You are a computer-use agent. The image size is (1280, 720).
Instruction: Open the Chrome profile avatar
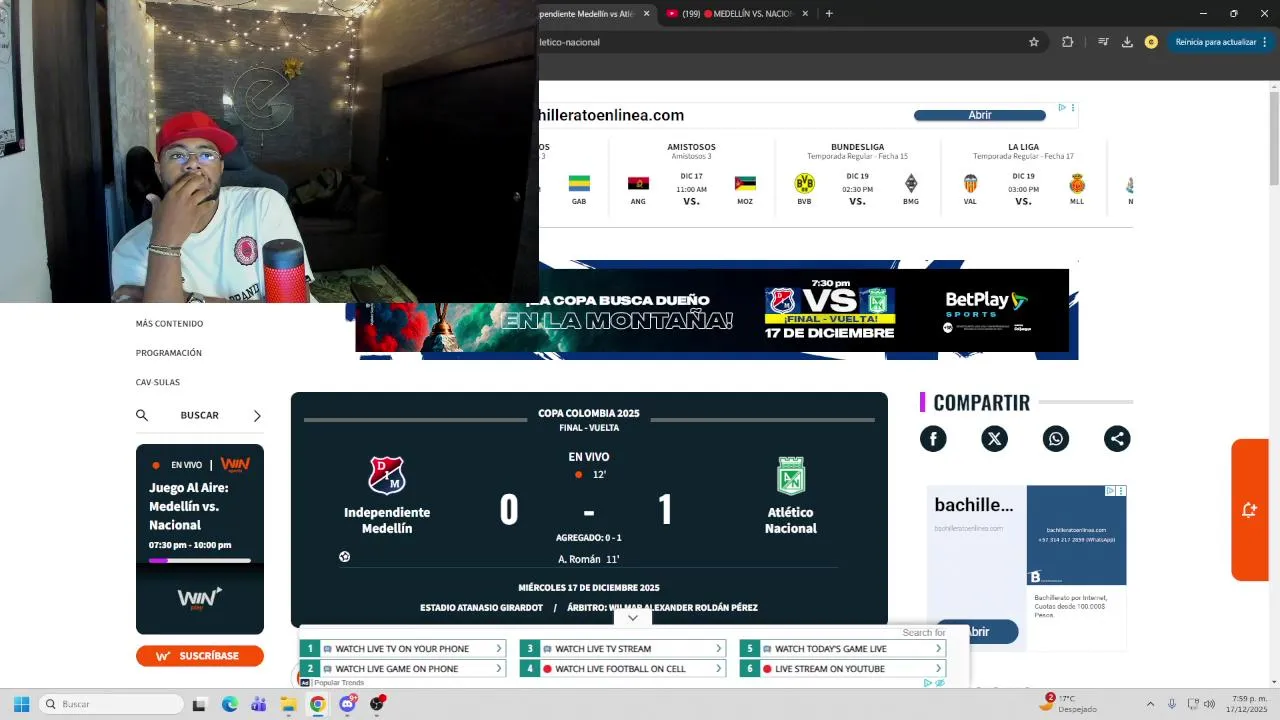coord(1151,42)
